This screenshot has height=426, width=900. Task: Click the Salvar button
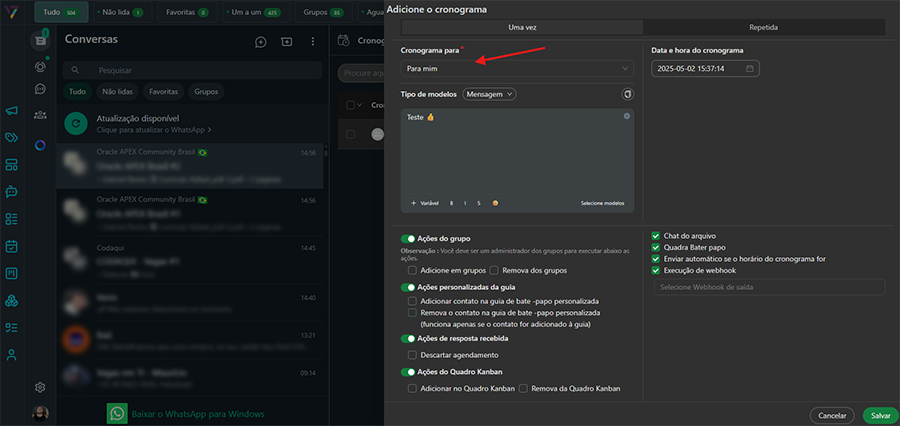(880, 415)
